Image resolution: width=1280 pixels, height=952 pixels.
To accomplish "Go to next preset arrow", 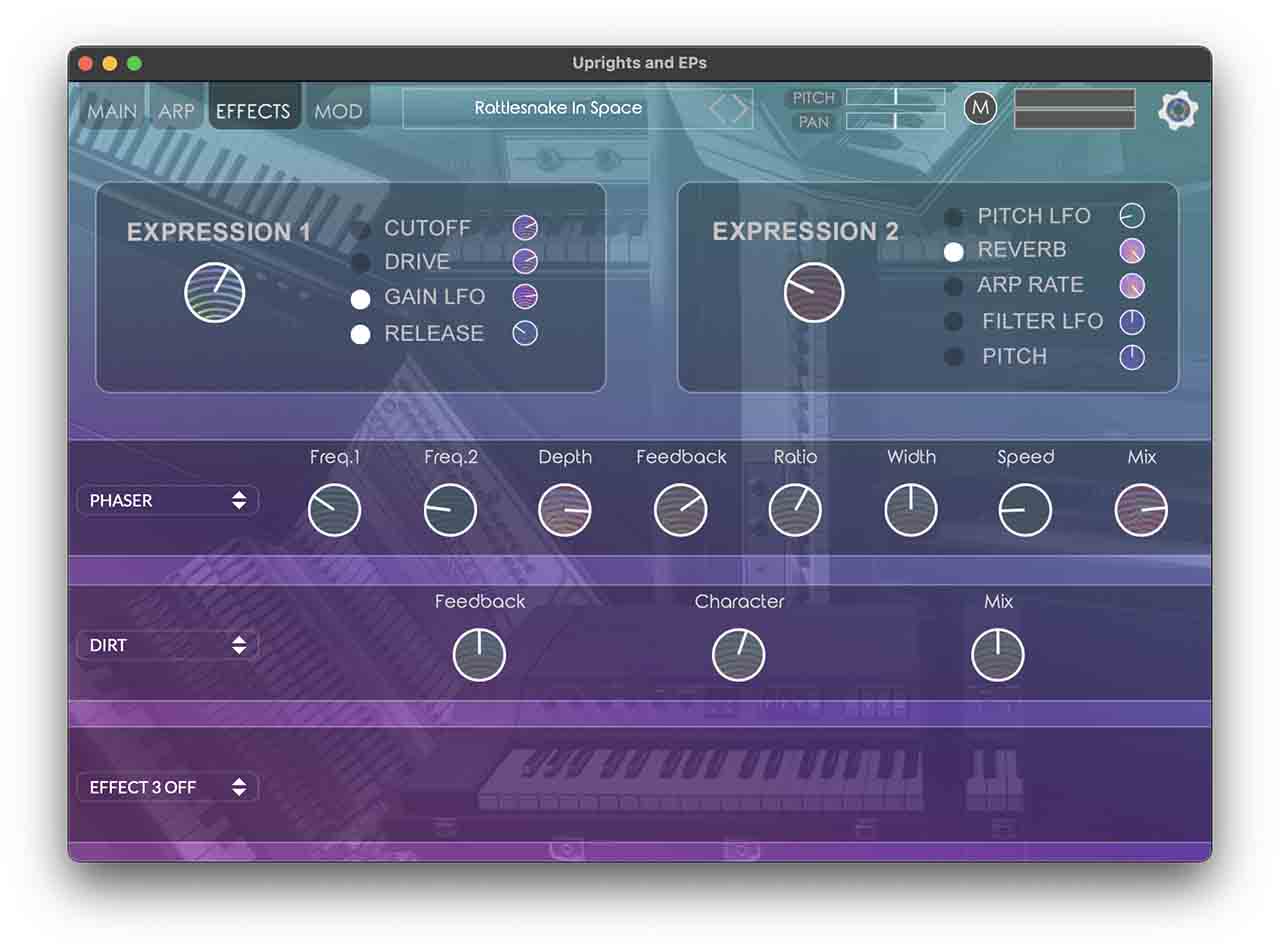I will tap(741, 109).
